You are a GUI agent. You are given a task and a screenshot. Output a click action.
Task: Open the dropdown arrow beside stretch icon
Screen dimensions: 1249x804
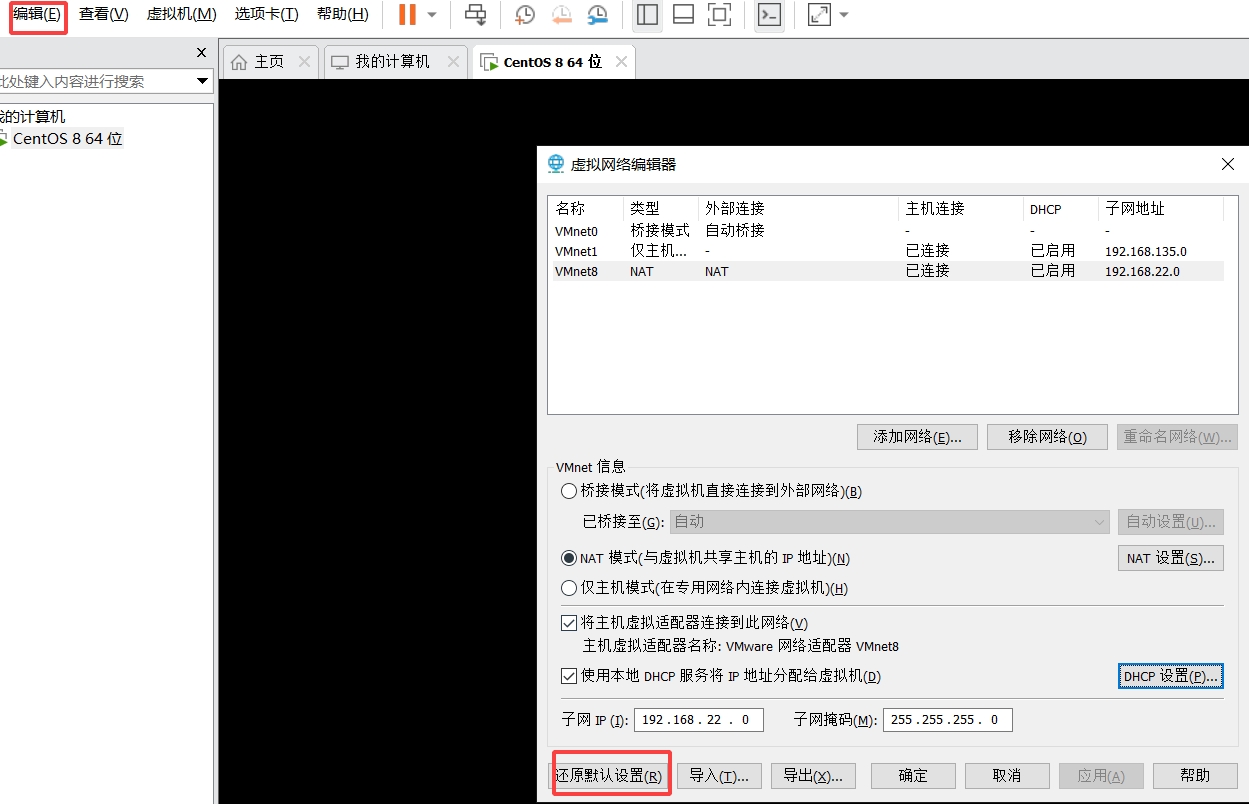[844, 15]
